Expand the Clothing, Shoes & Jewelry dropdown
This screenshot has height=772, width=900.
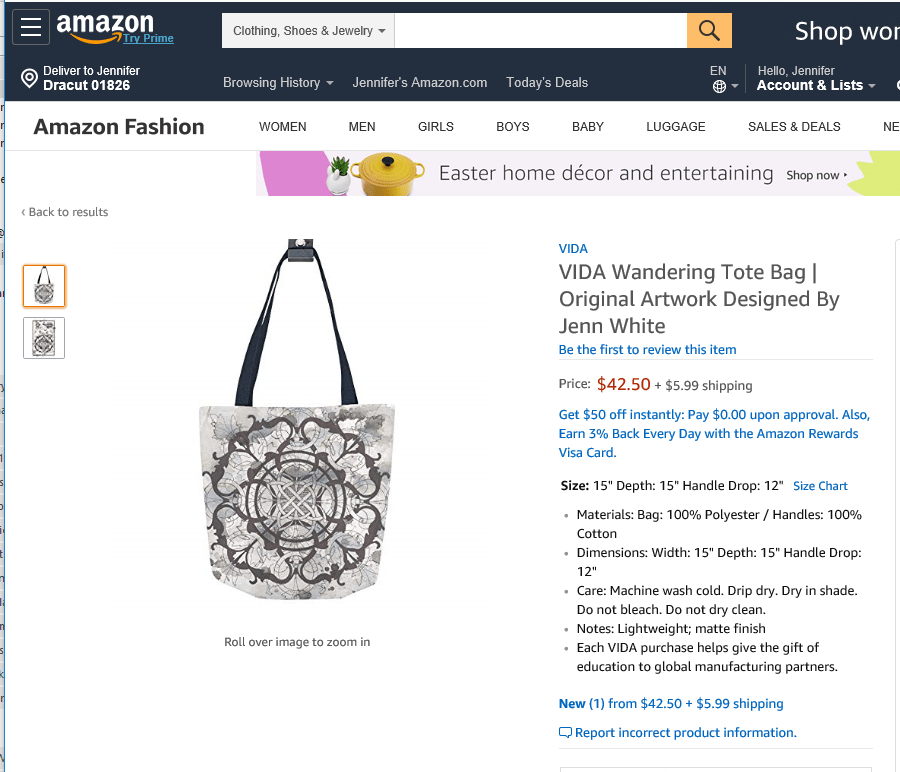point(308,31)
